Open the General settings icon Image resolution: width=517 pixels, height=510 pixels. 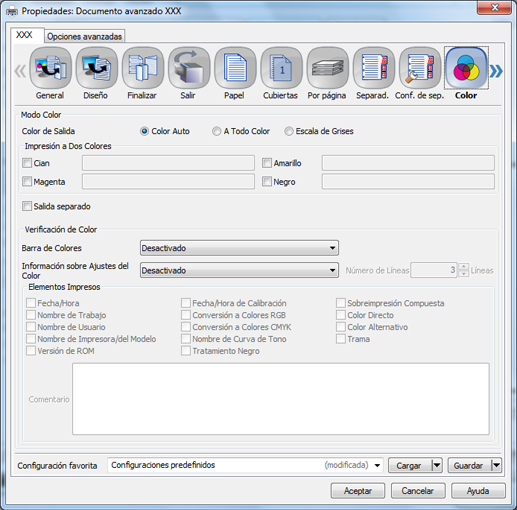[50, 68]
